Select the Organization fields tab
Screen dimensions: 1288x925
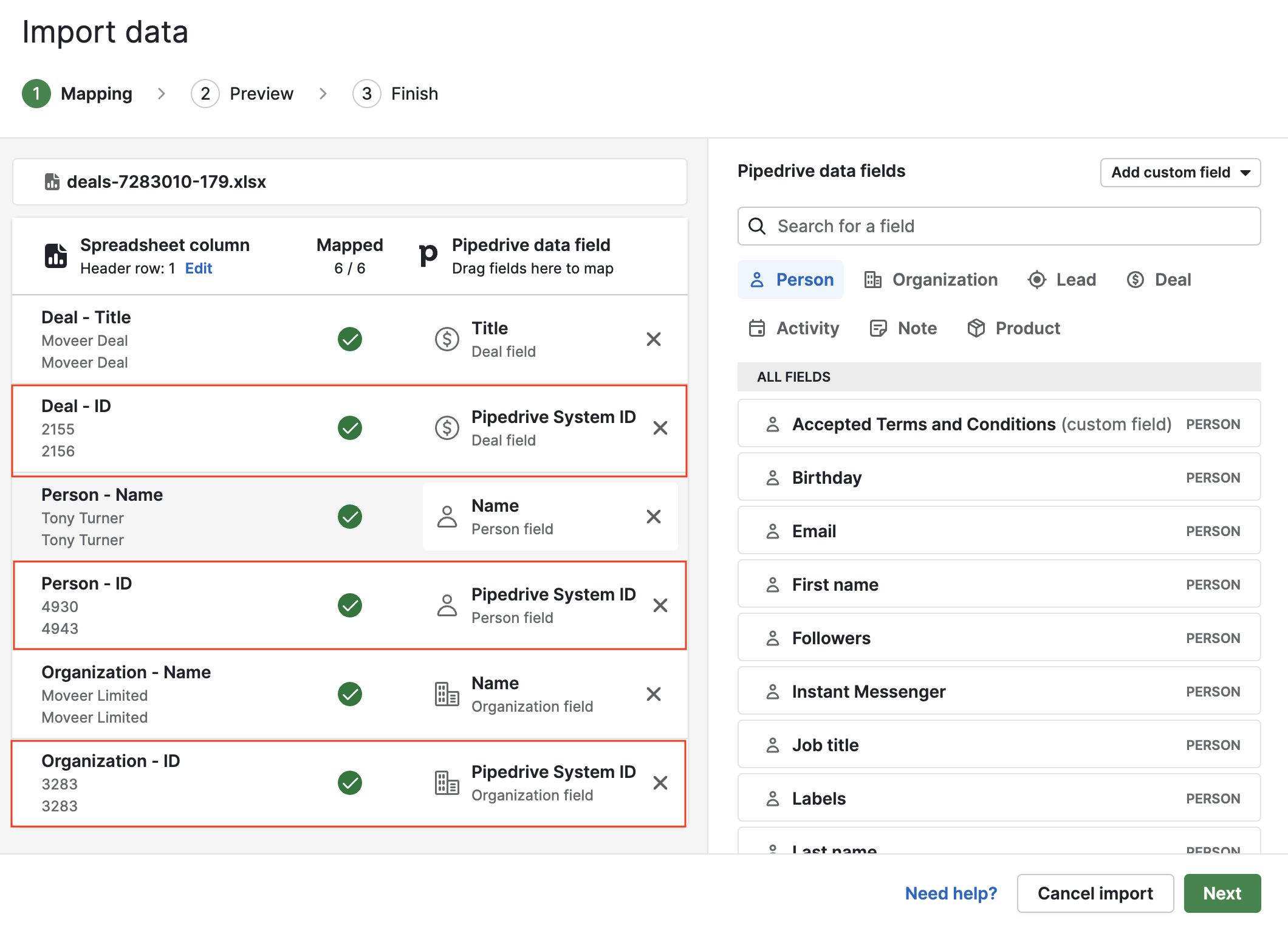click(931, 280)
